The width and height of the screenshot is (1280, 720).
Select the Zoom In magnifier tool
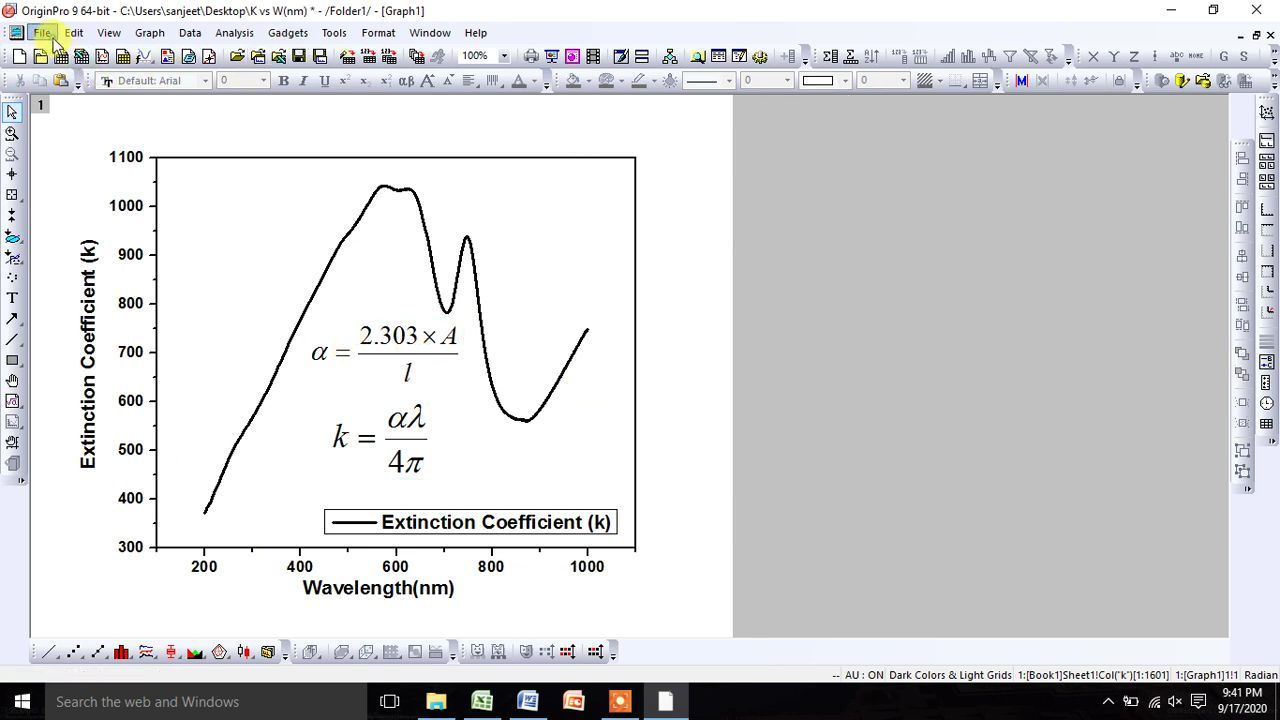point(12,133)
